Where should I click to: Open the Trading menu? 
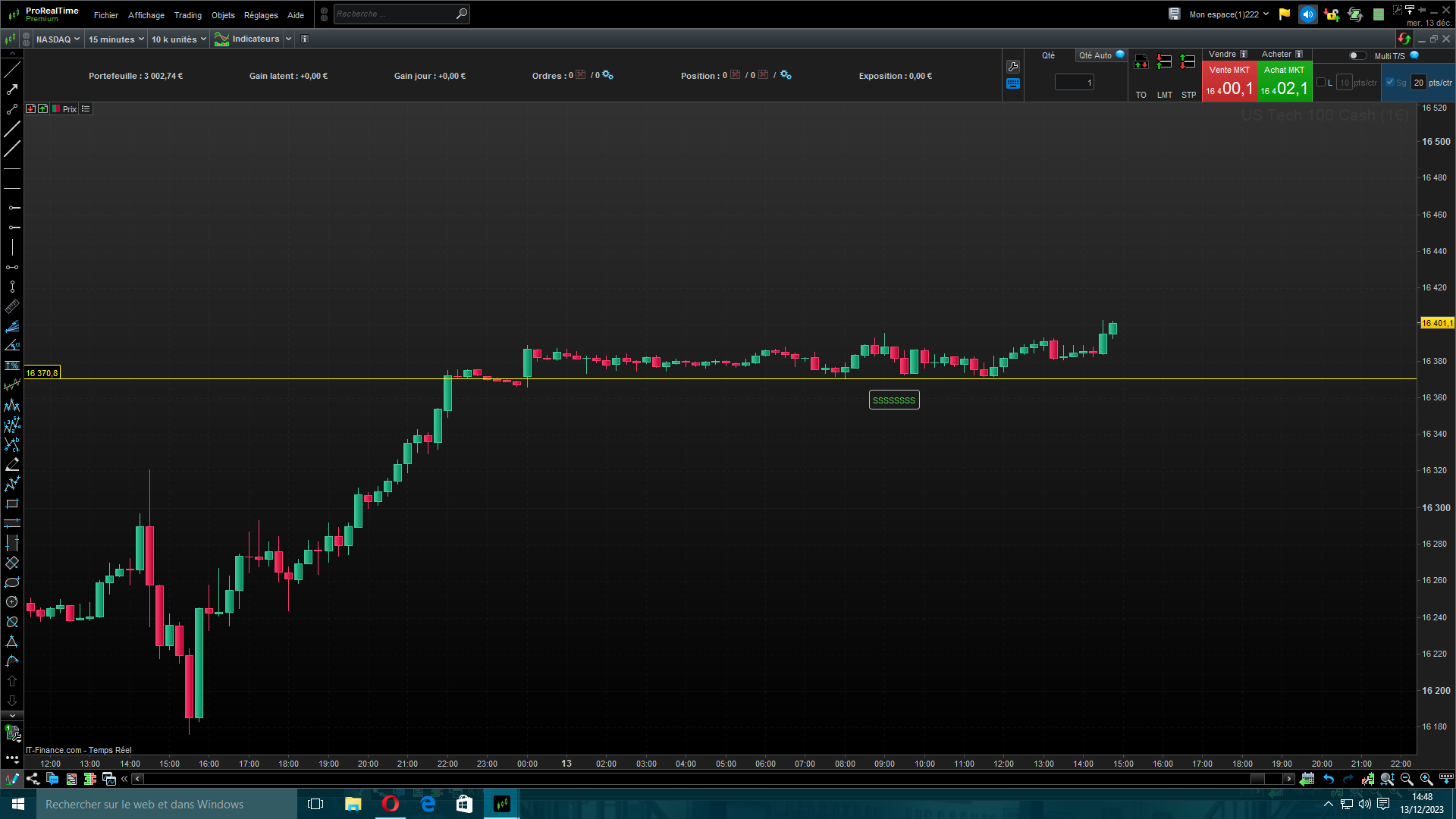coord(187,15)
